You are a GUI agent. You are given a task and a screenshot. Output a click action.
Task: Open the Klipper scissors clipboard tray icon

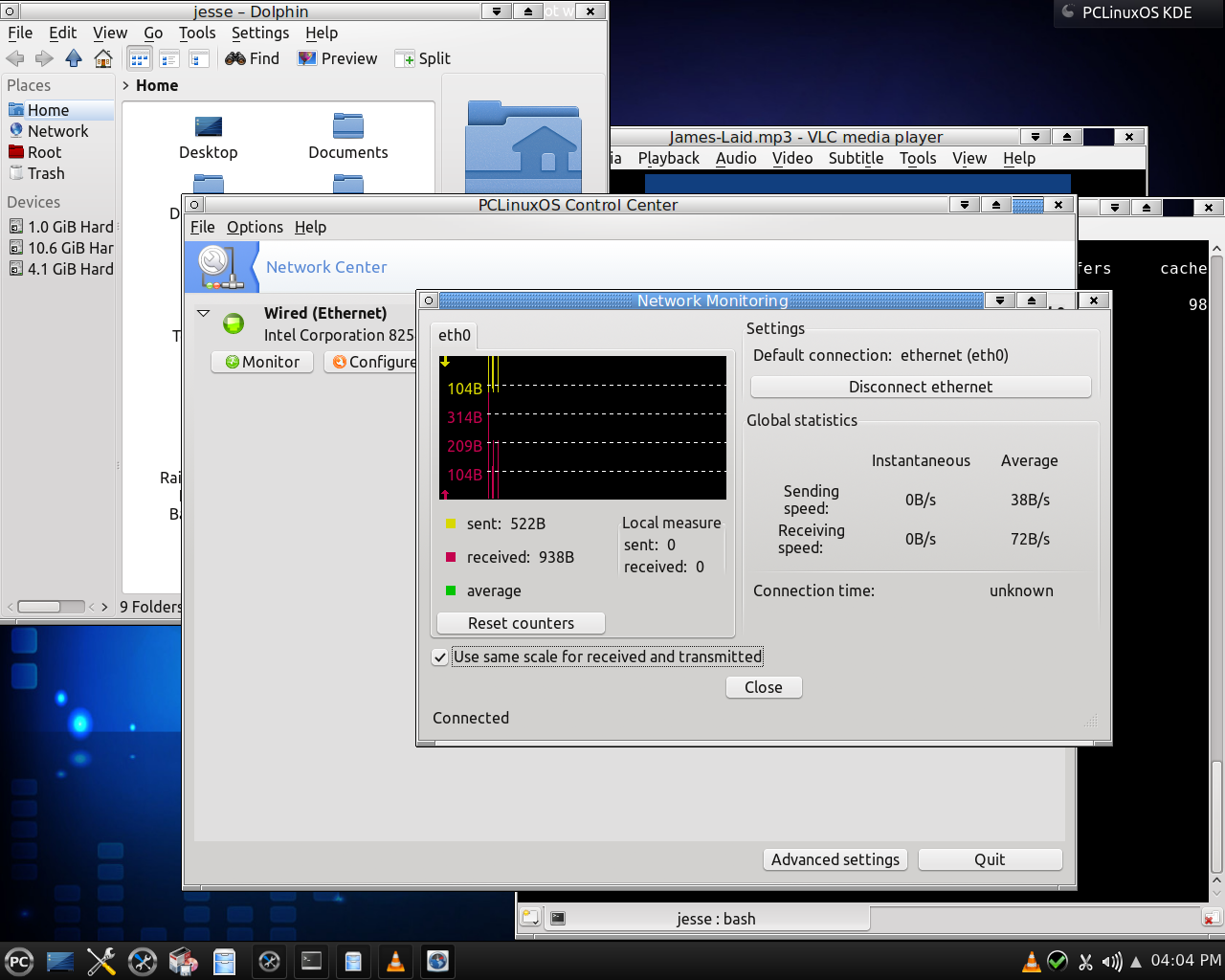coord(1085,961)
